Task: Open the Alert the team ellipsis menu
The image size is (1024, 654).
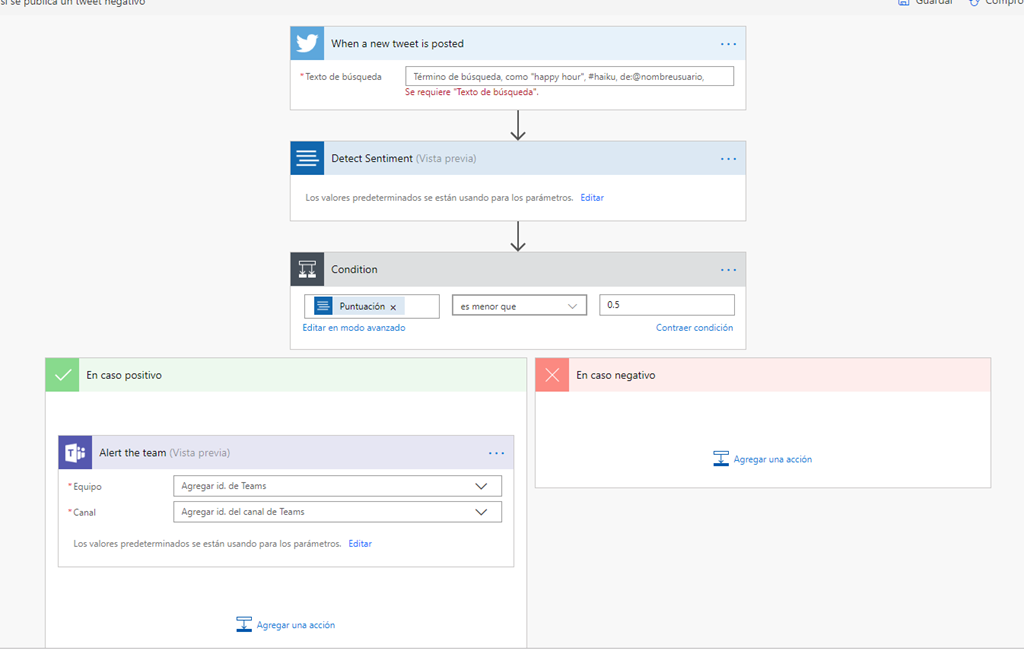Action: [497, 453]
